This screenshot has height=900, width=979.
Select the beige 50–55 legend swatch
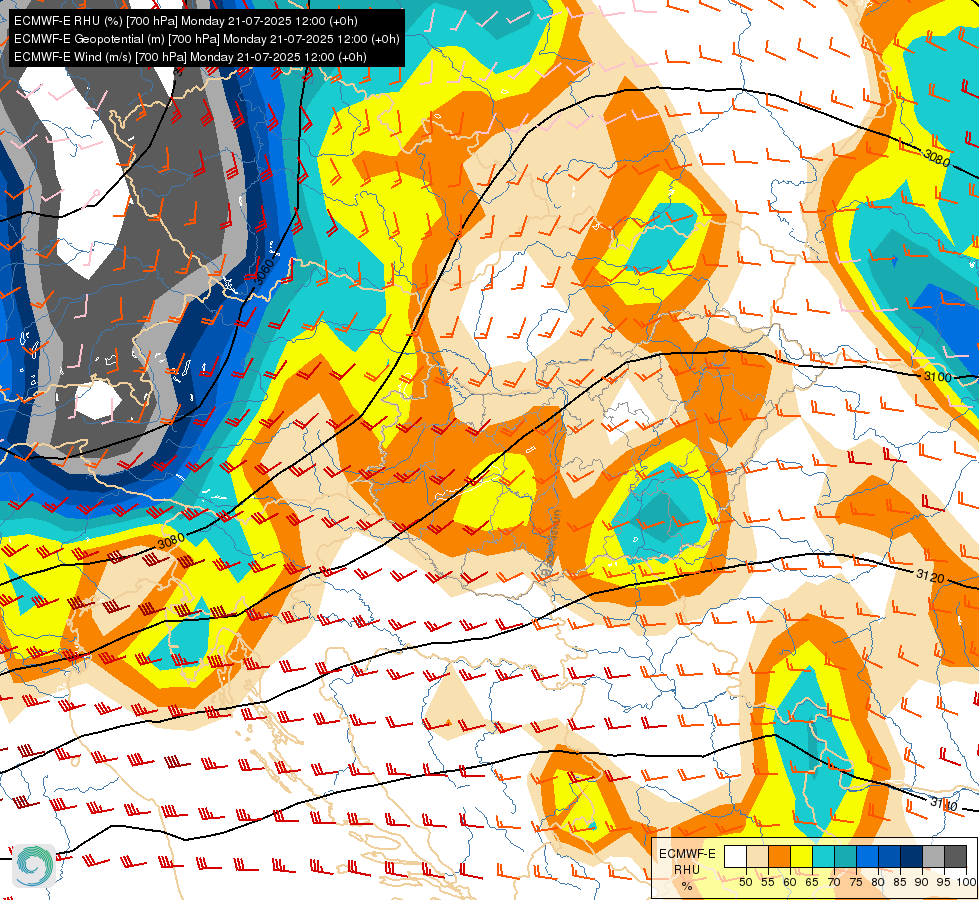(x=757, y=857)
